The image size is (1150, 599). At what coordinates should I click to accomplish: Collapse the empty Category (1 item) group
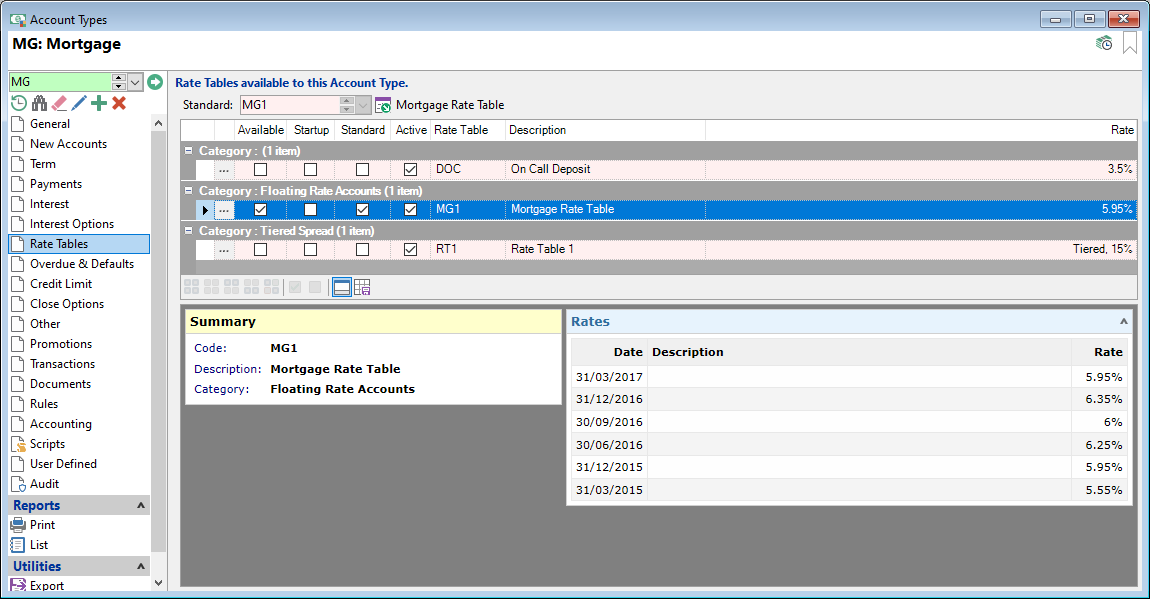pos(188,150)
